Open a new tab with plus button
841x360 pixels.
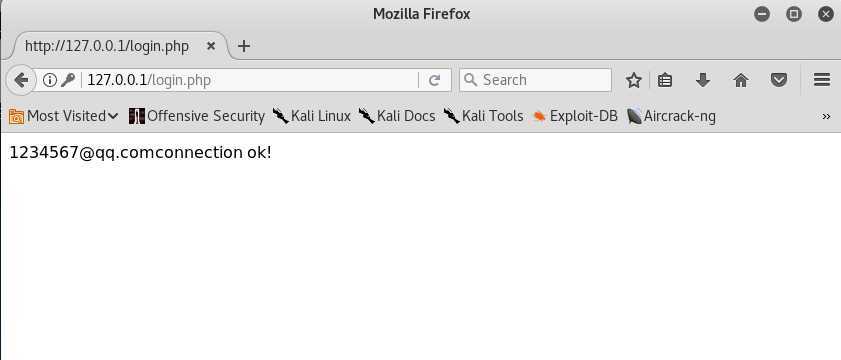(244, 46)
